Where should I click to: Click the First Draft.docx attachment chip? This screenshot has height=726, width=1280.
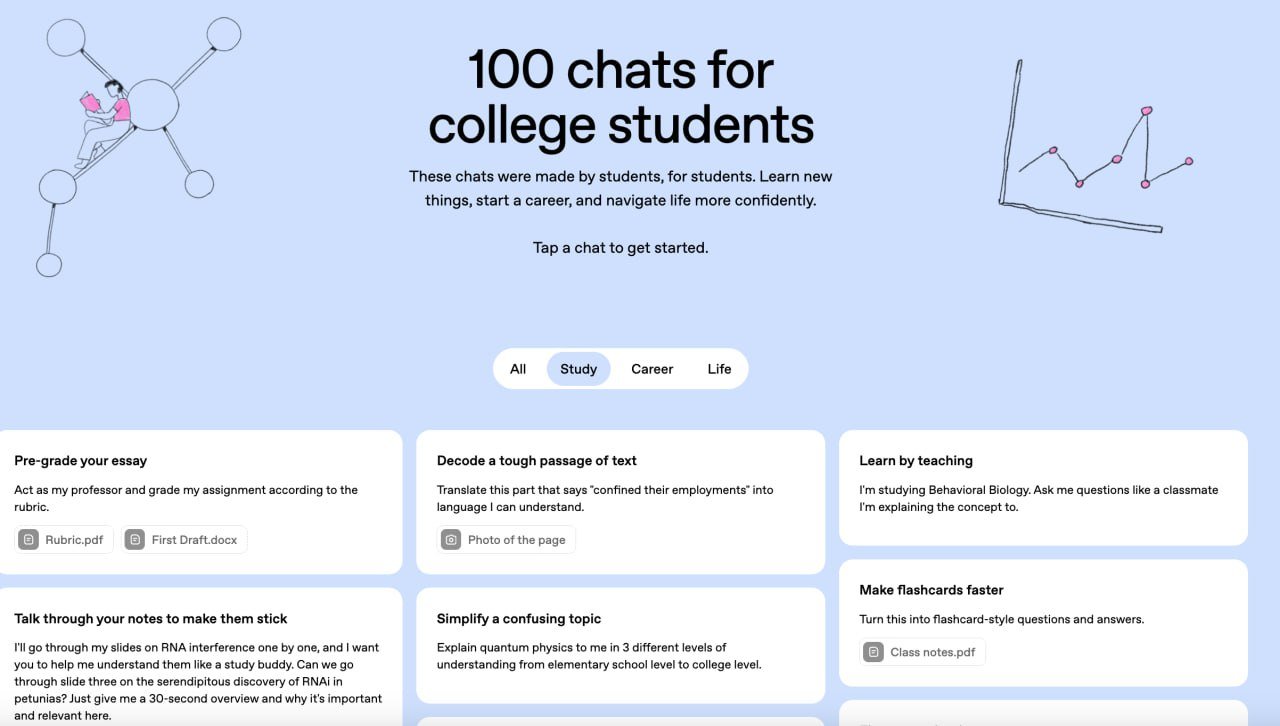183,539
